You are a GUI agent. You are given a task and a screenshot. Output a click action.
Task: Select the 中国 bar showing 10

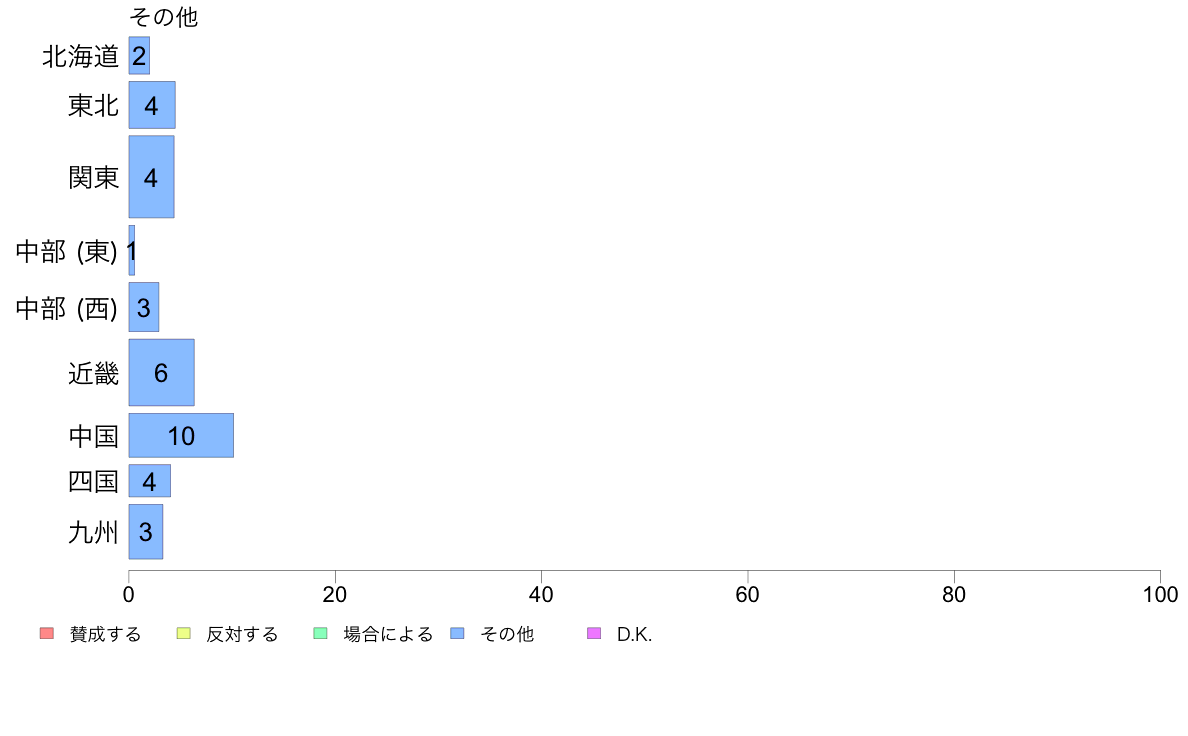[181, 435]
